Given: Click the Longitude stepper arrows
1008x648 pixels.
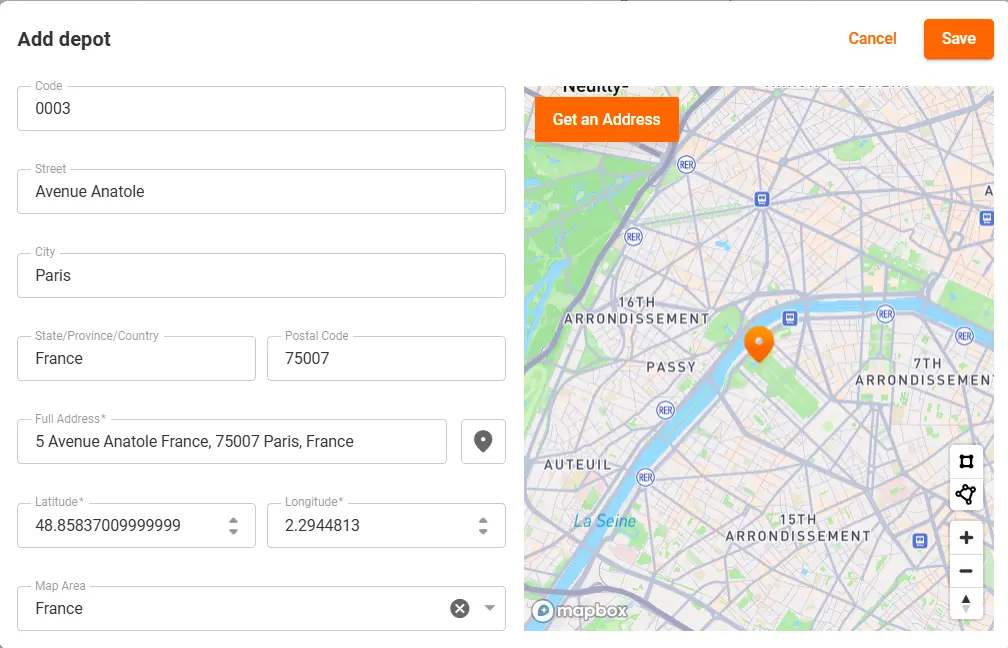Looking at the screenshot, I should coord(483,525).
